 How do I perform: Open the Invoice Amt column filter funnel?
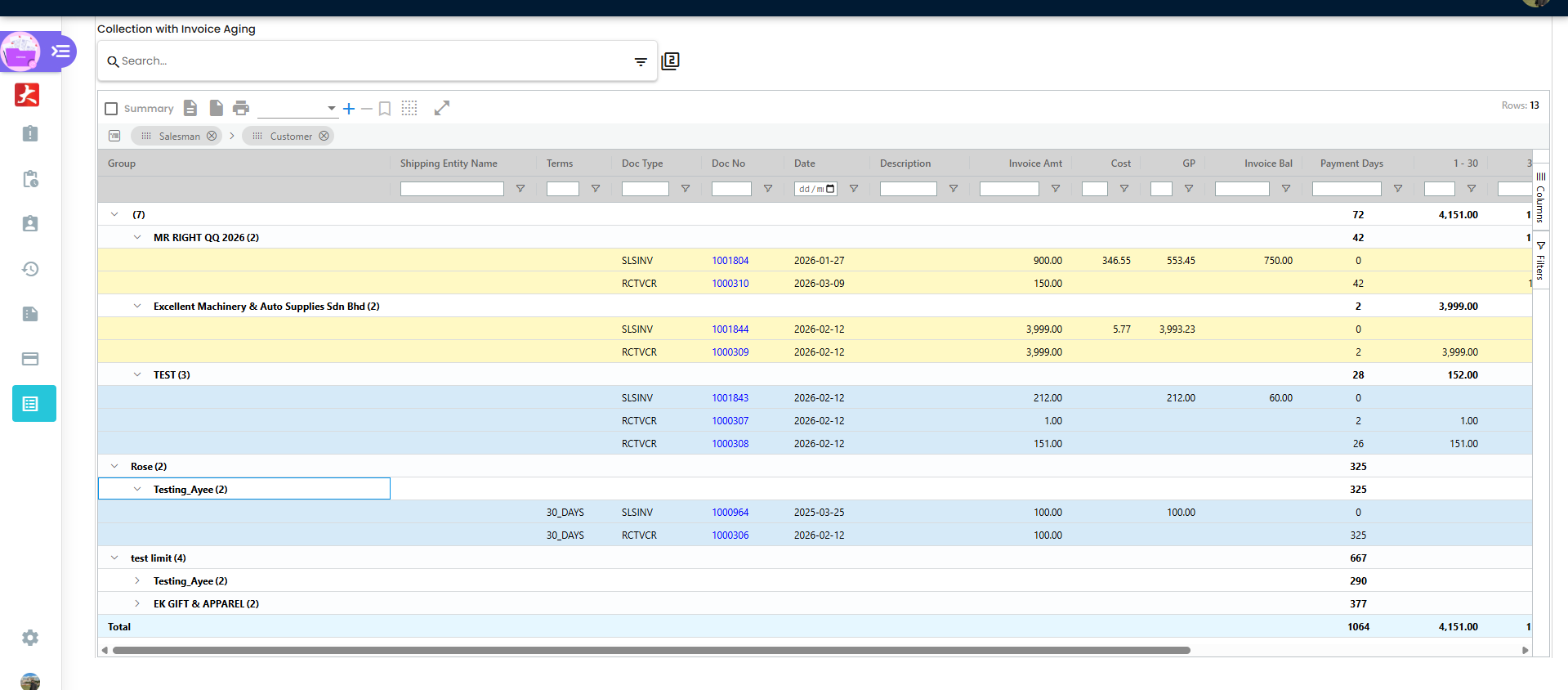(1056, 189)
